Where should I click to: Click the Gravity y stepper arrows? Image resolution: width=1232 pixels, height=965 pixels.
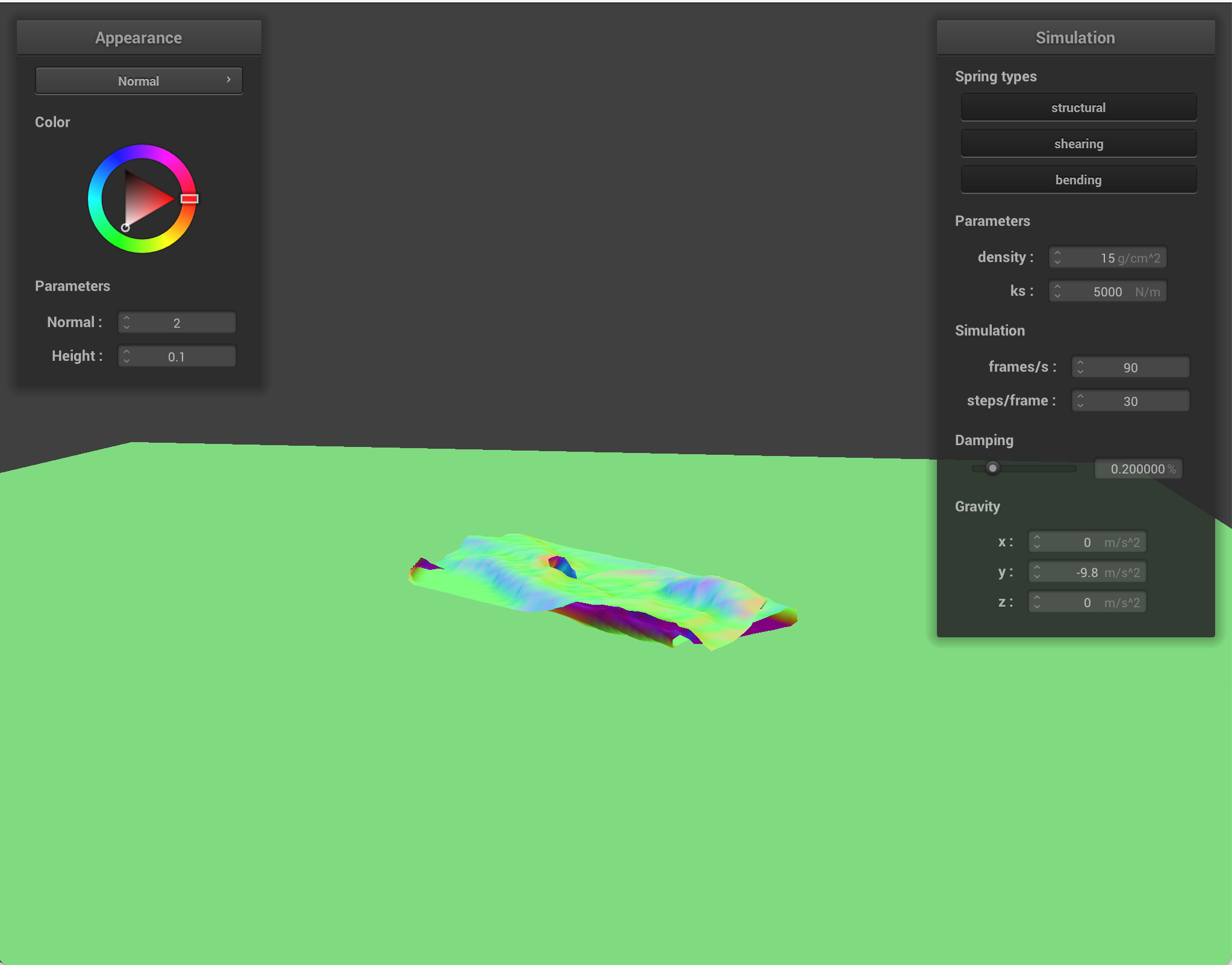1037,572
